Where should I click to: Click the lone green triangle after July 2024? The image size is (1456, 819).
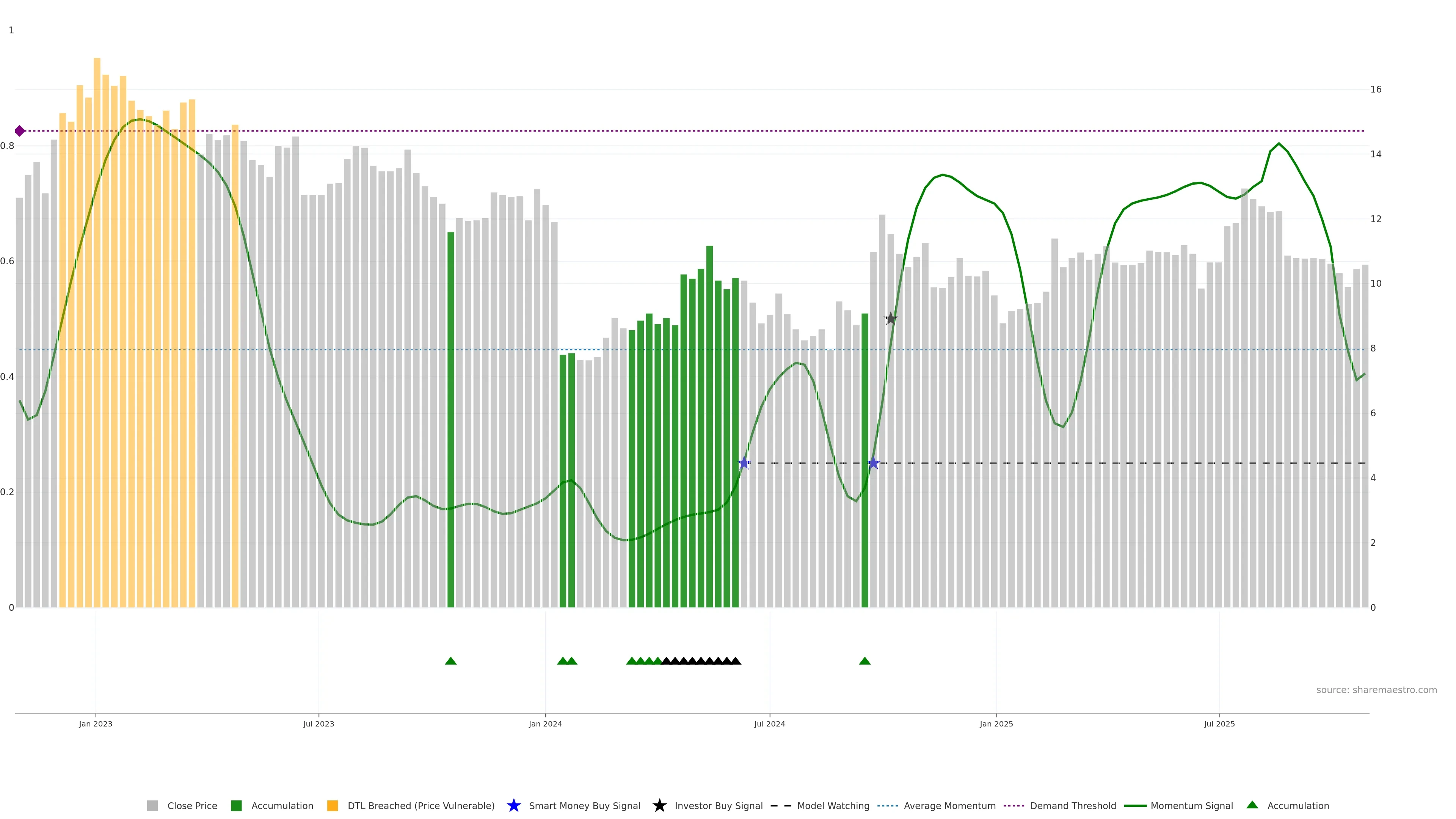click(864, 661)
